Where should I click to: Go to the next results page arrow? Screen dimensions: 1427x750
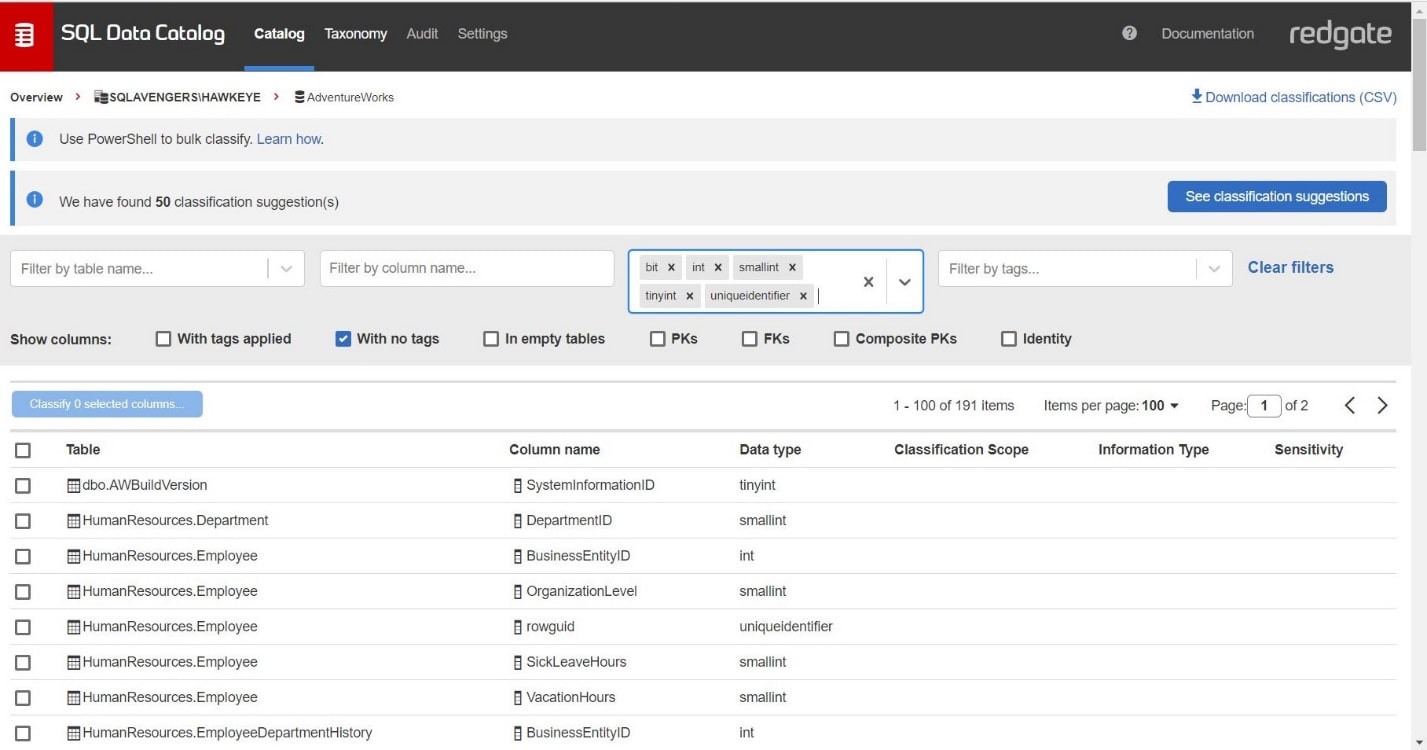point(1383,405)
